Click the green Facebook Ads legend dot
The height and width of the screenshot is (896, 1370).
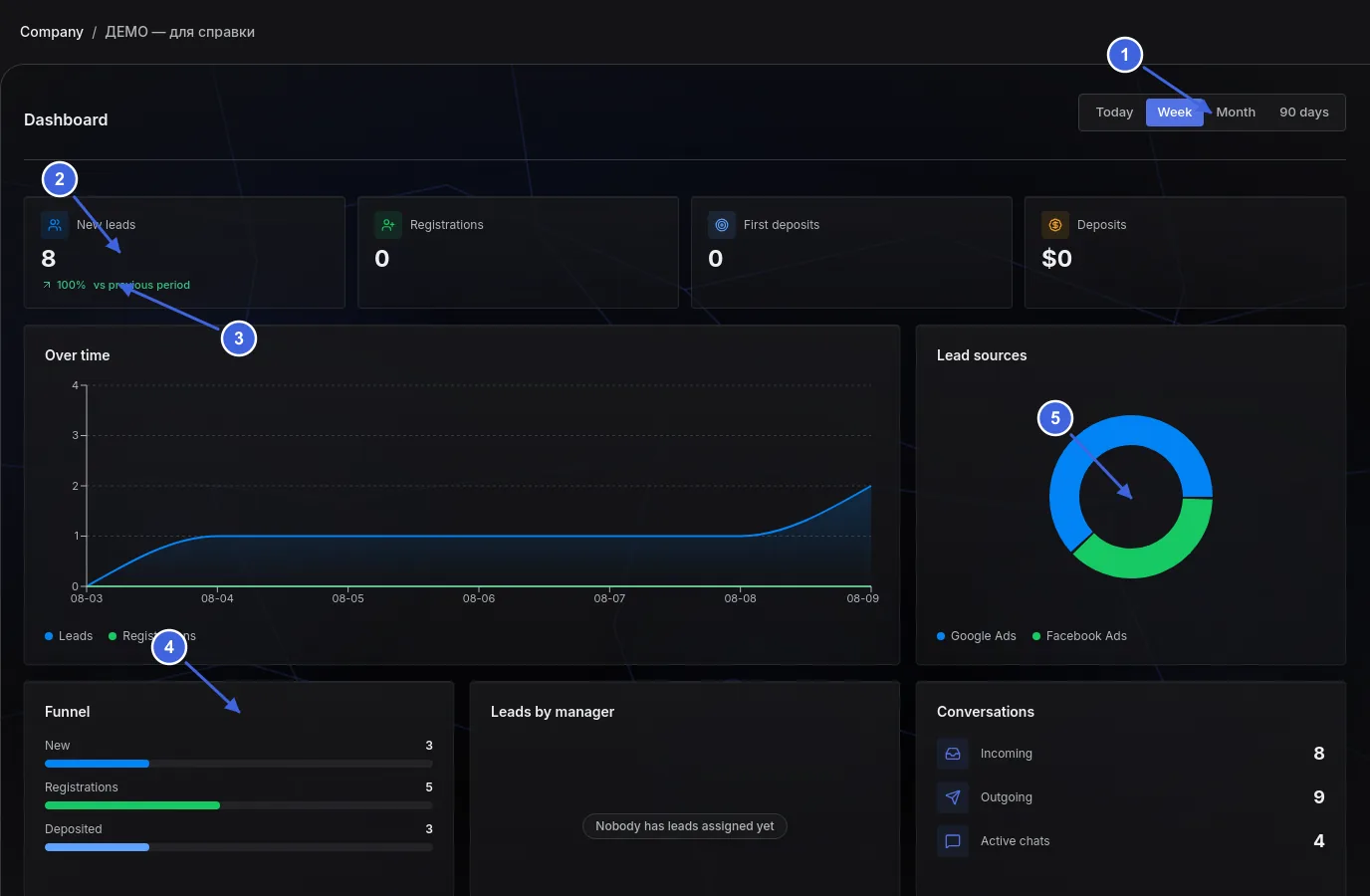1036,636
